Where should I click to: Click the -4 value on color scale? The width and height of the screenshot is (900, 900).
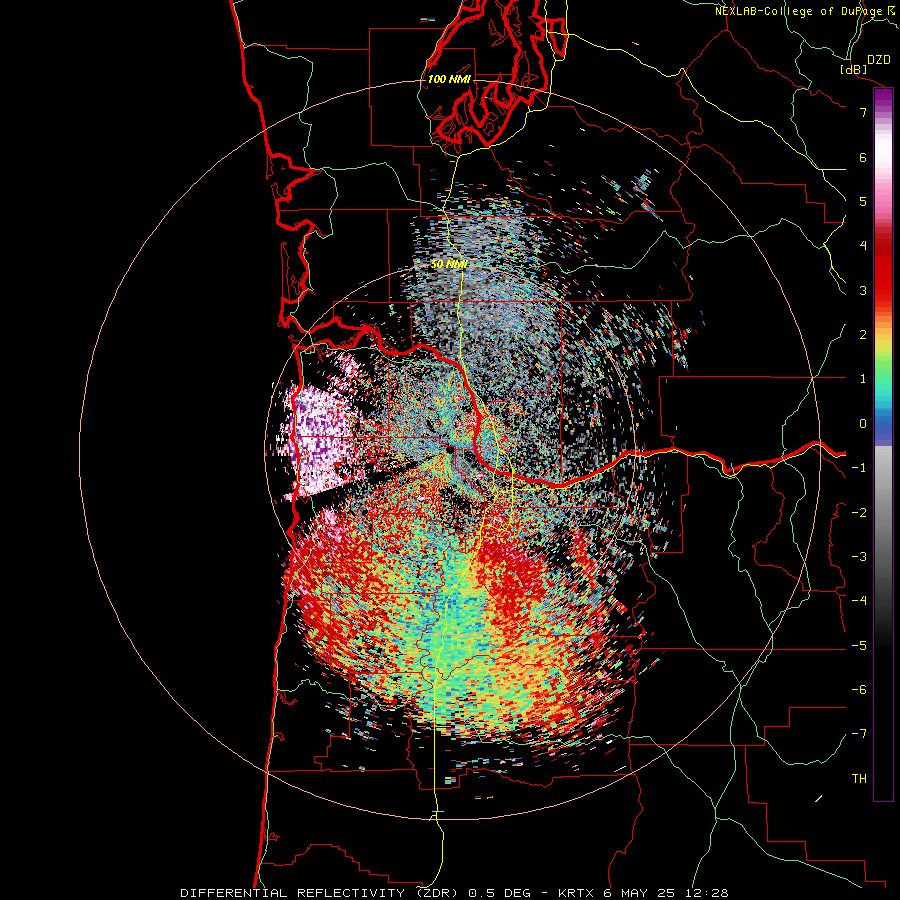(859, 600)
